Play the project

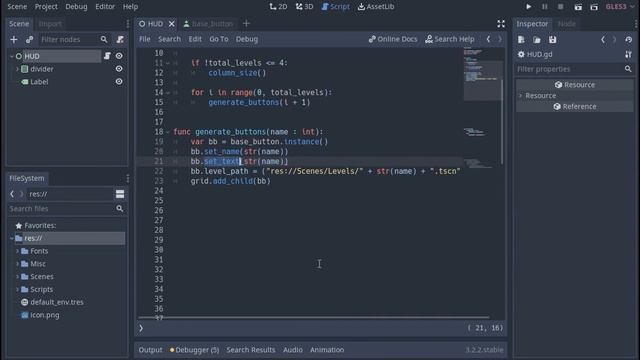click(x=529, y=7)
